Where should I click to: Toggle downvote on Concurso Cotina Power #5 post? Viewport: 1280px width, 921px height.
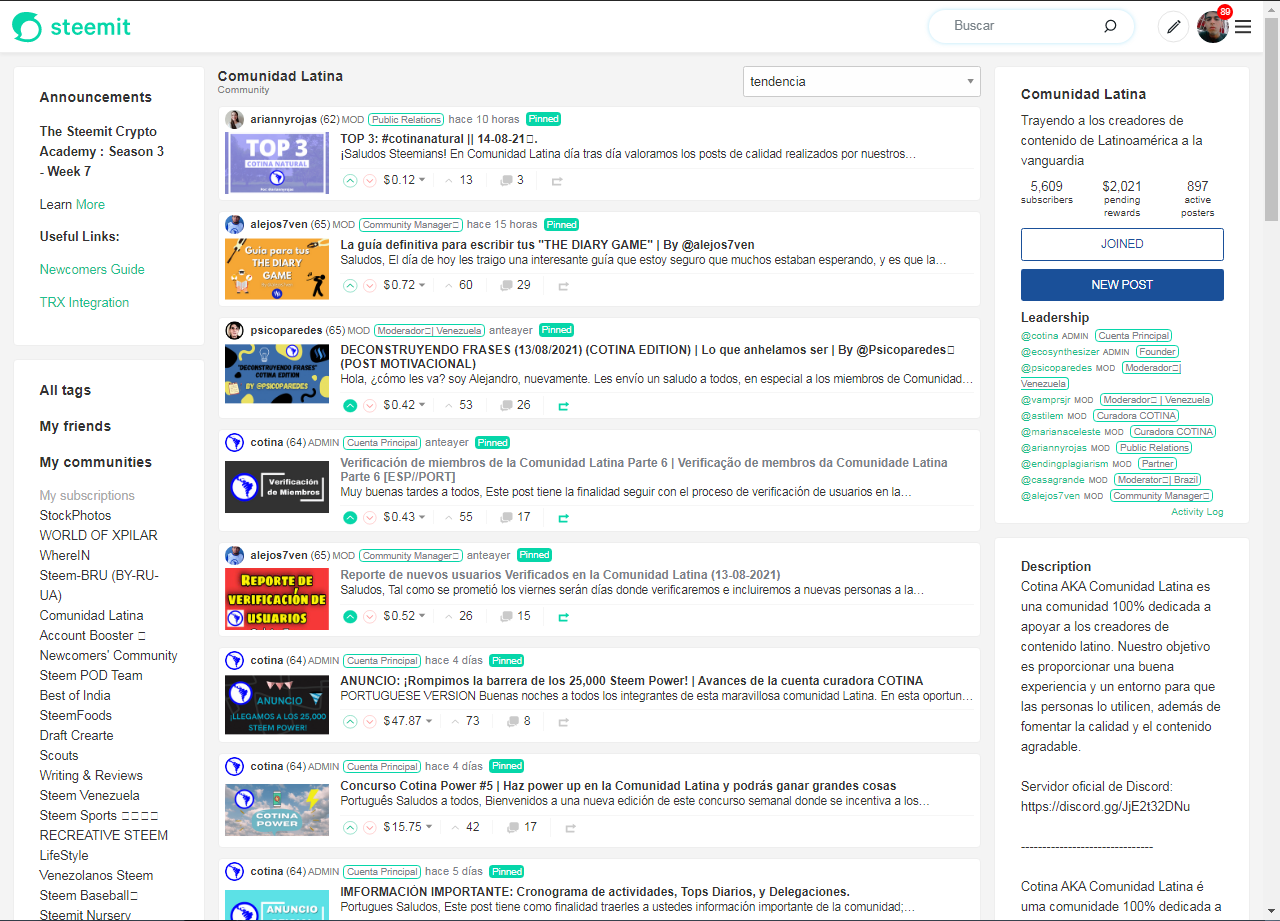point(370,827)
